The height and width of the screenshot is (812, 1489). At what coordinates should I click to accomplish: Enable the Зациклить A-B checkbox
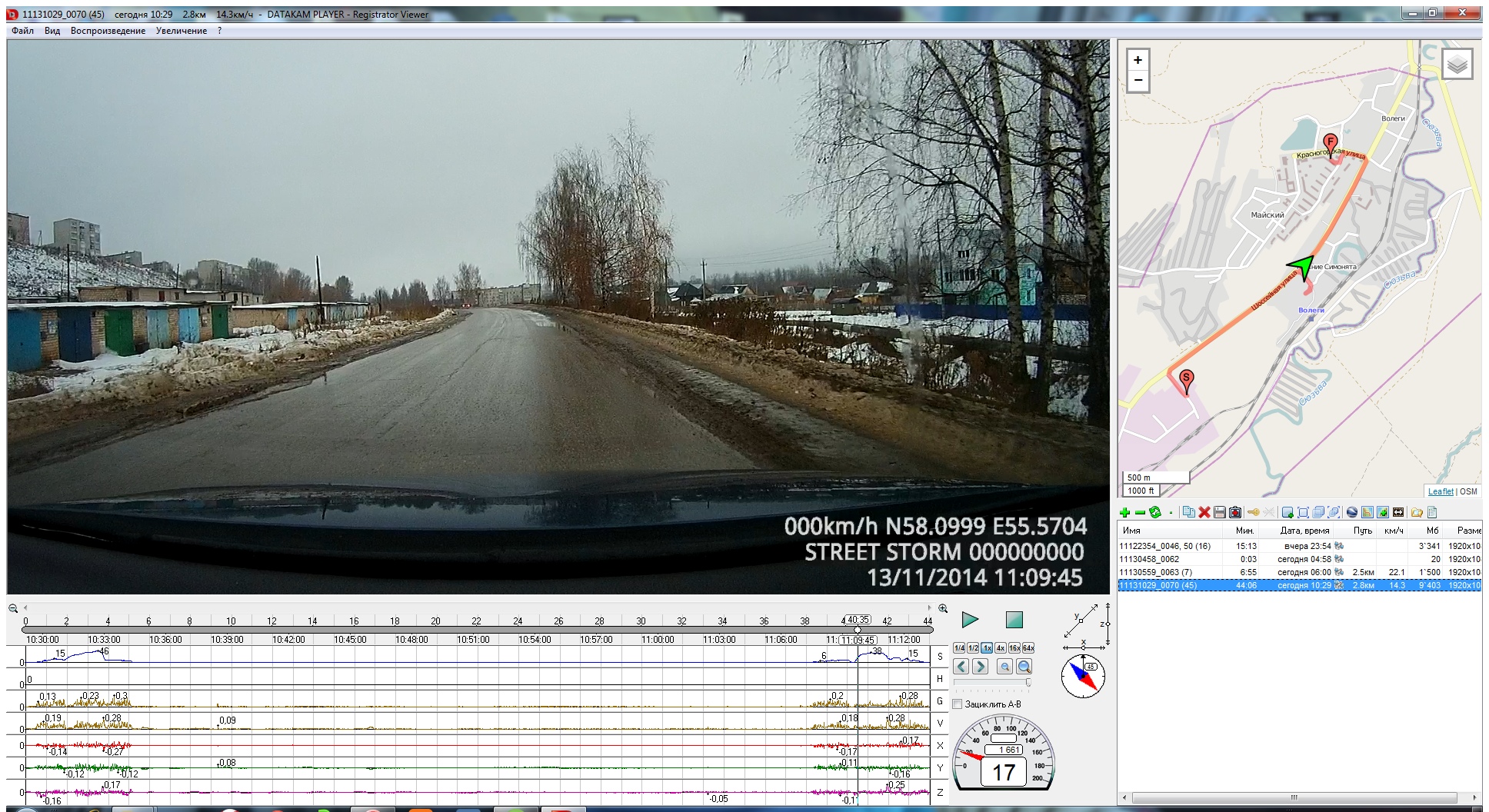[x=958, y=704]
